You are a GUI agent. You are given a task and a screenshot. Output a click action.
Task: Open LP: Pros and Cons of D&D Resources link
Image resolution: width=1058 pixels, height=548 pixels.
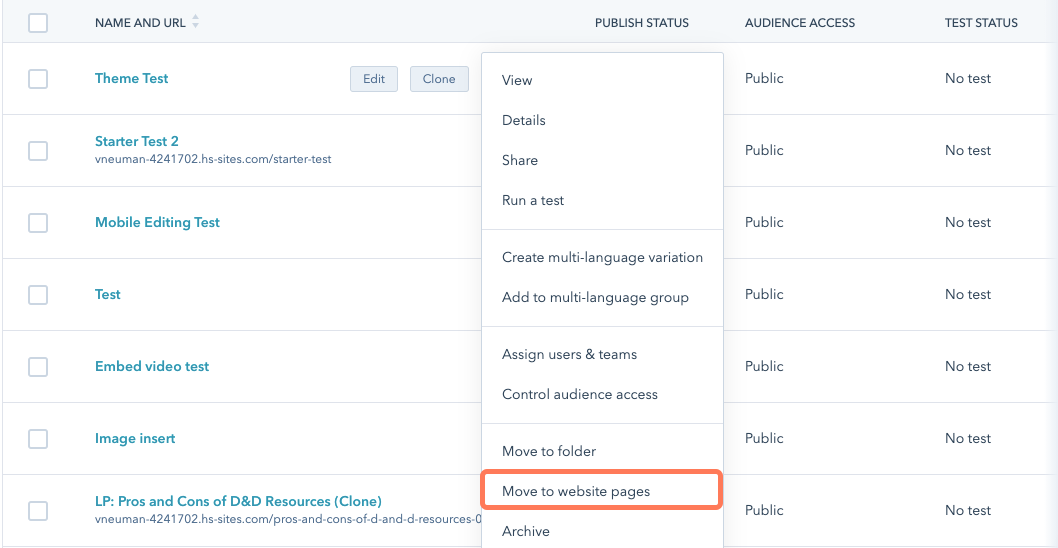pyautogui.click(x=238, y=501)
